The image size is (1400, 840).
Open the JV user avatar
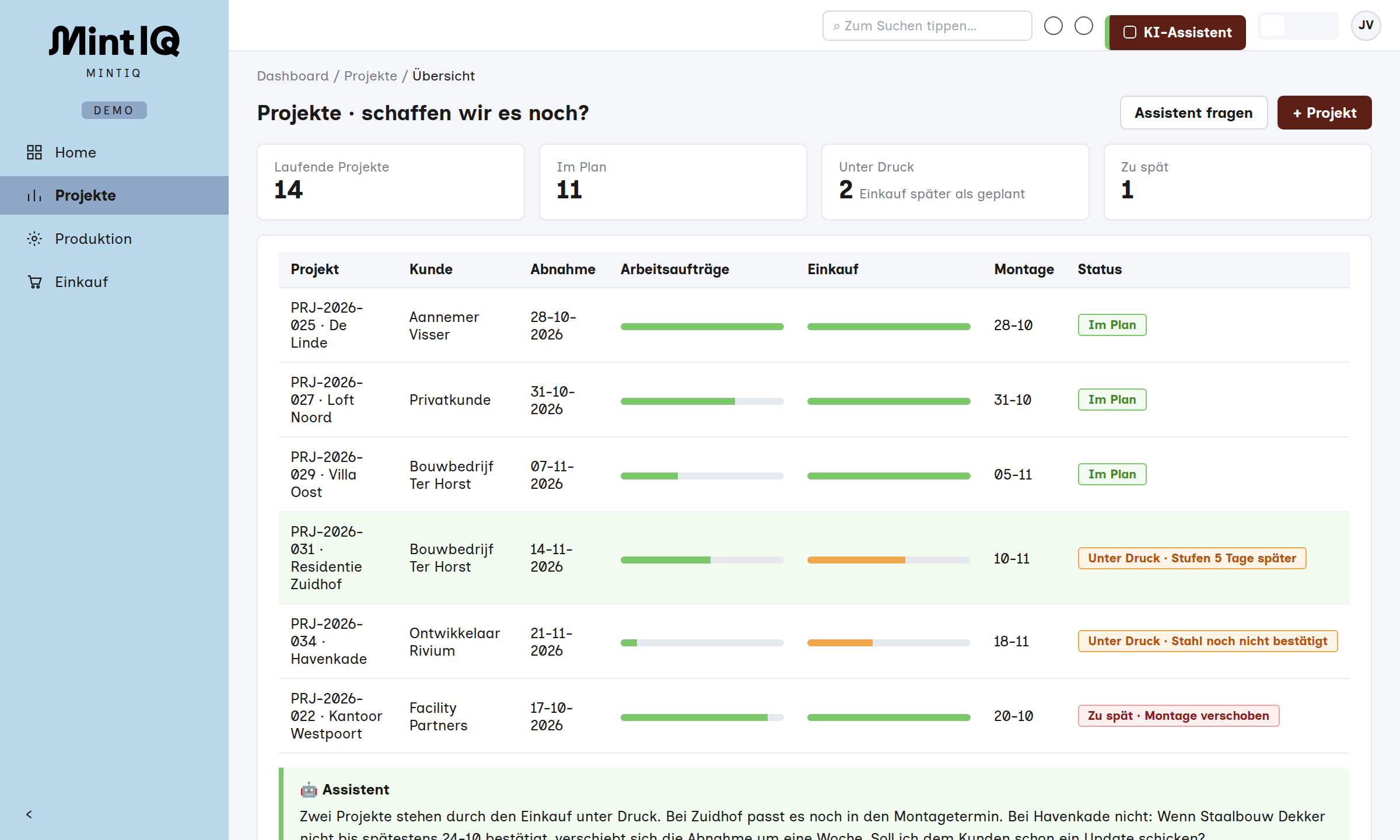click(x=1366, y=26)
